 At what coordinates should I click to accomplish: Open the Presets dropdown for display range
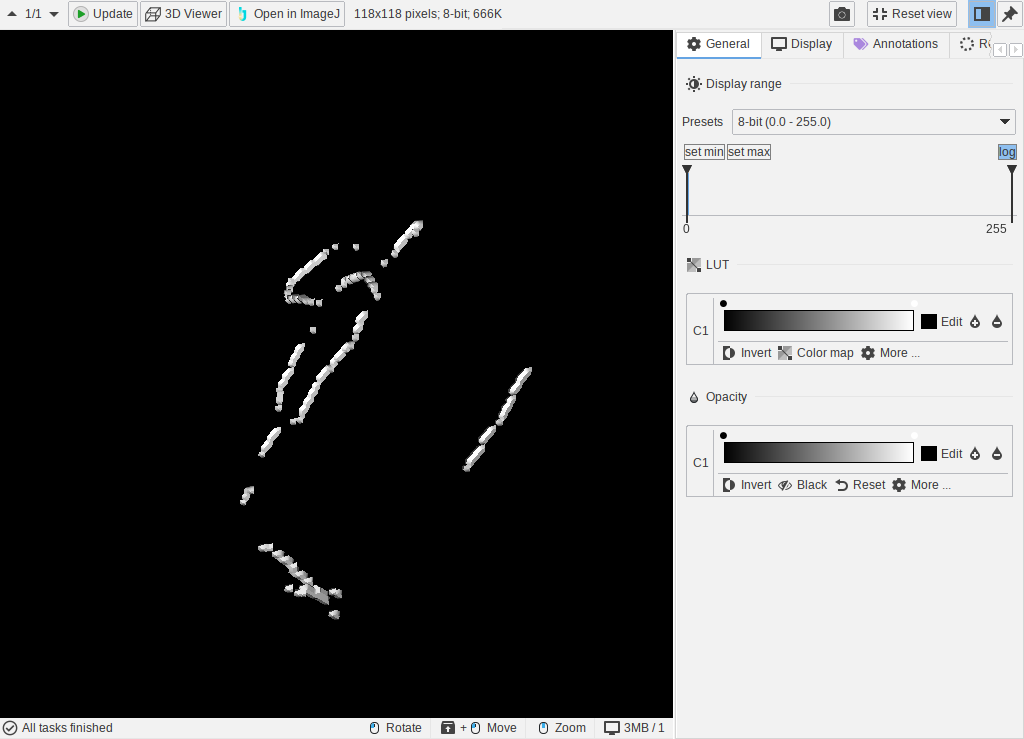pos(874,122)
